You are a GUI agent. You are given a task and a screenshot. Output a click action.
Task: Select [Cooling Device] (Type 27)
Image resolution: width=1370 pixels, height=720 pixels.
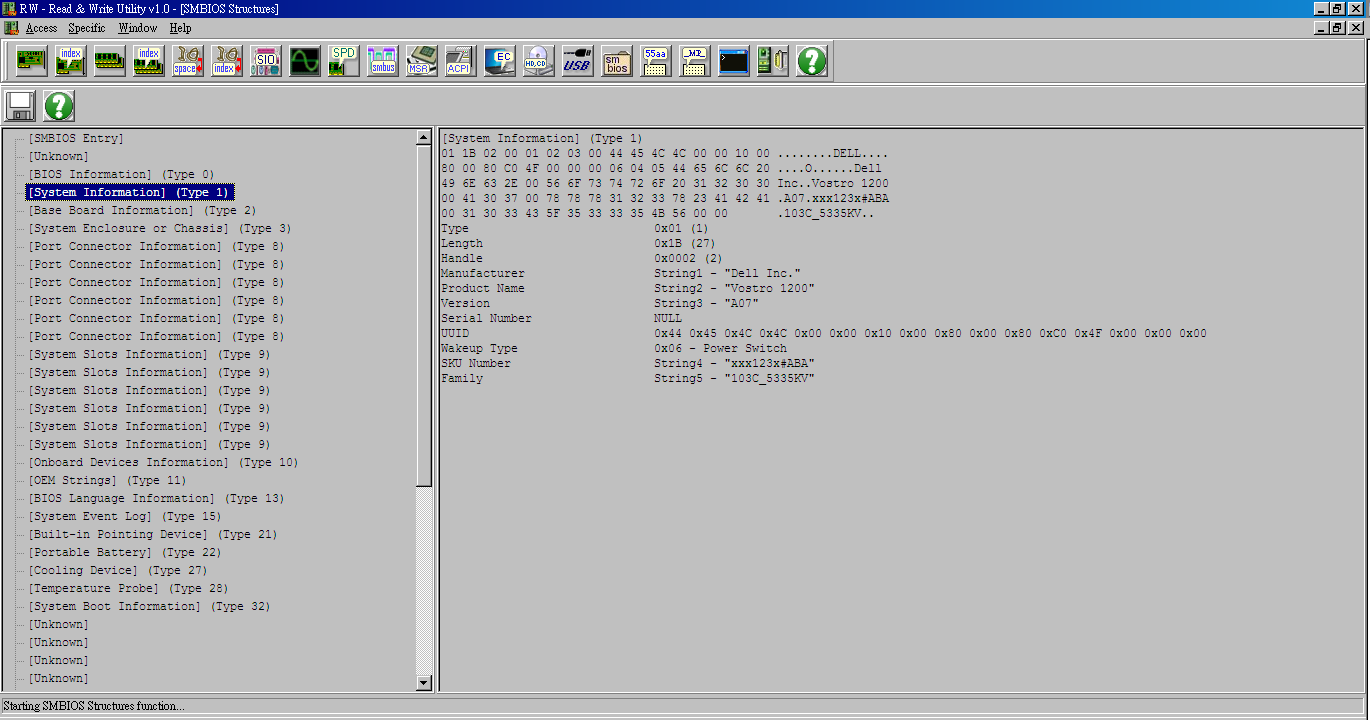117,570
